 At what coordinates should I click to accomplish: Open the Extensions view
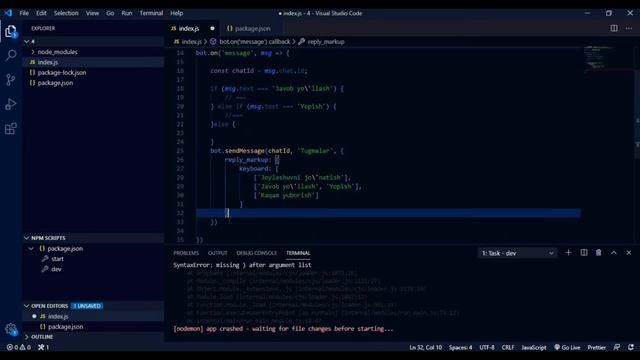11,129
